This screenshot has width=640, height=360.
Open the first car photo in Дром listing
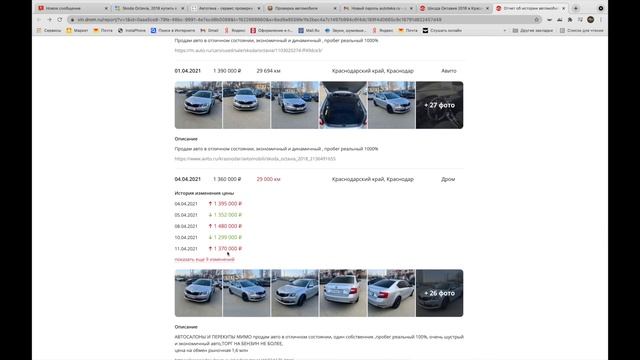click(x=198, y=293)
